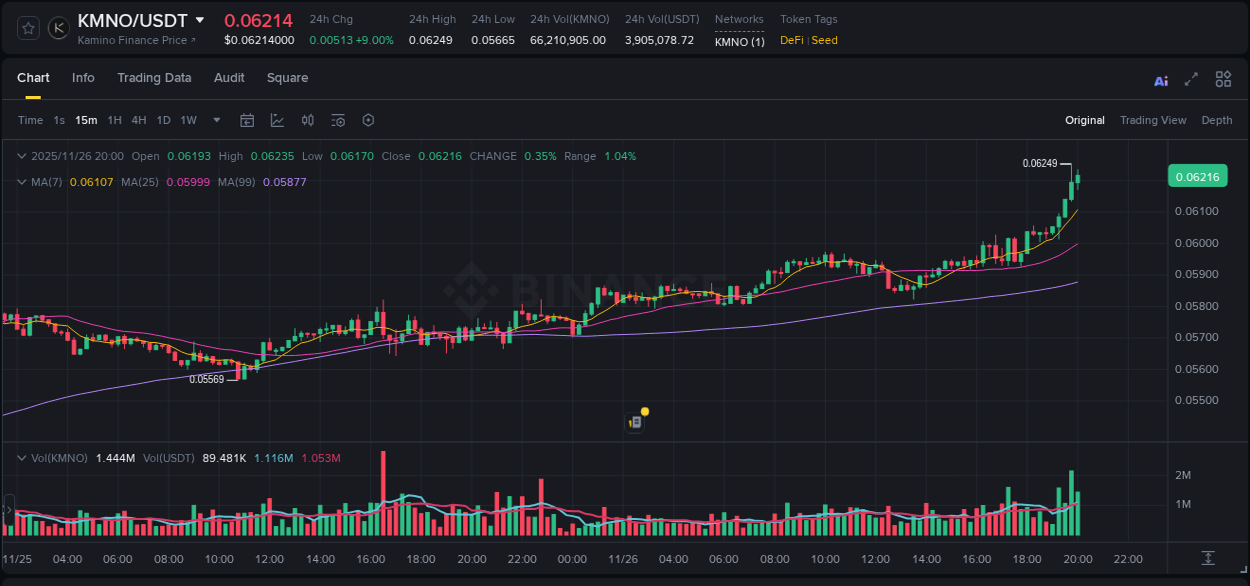Click the candlestick OHLC display icon
This screenshot has width=1250, height=586.
[x=308, y=120]
